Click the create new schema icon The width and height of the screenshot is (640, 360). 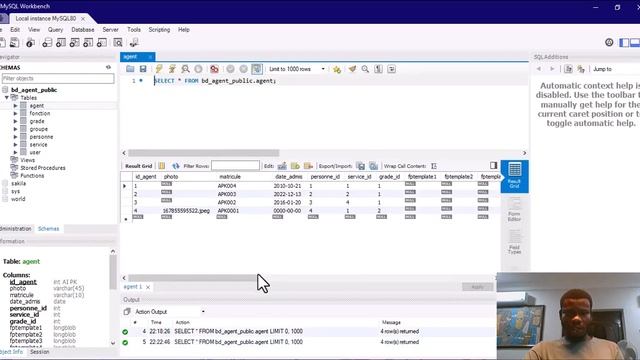pyautogui.click(x=47, y=42)
